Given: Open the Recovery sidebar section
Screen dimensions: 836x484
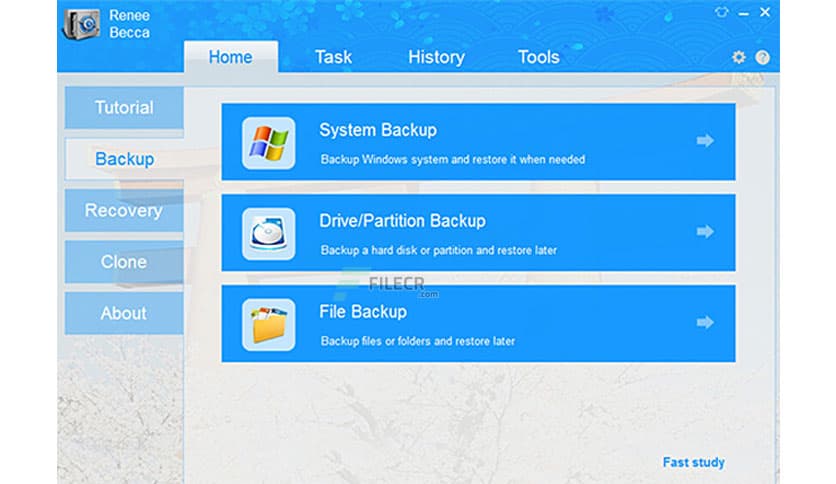Looking at the screenshot, I should coord(124,210).
